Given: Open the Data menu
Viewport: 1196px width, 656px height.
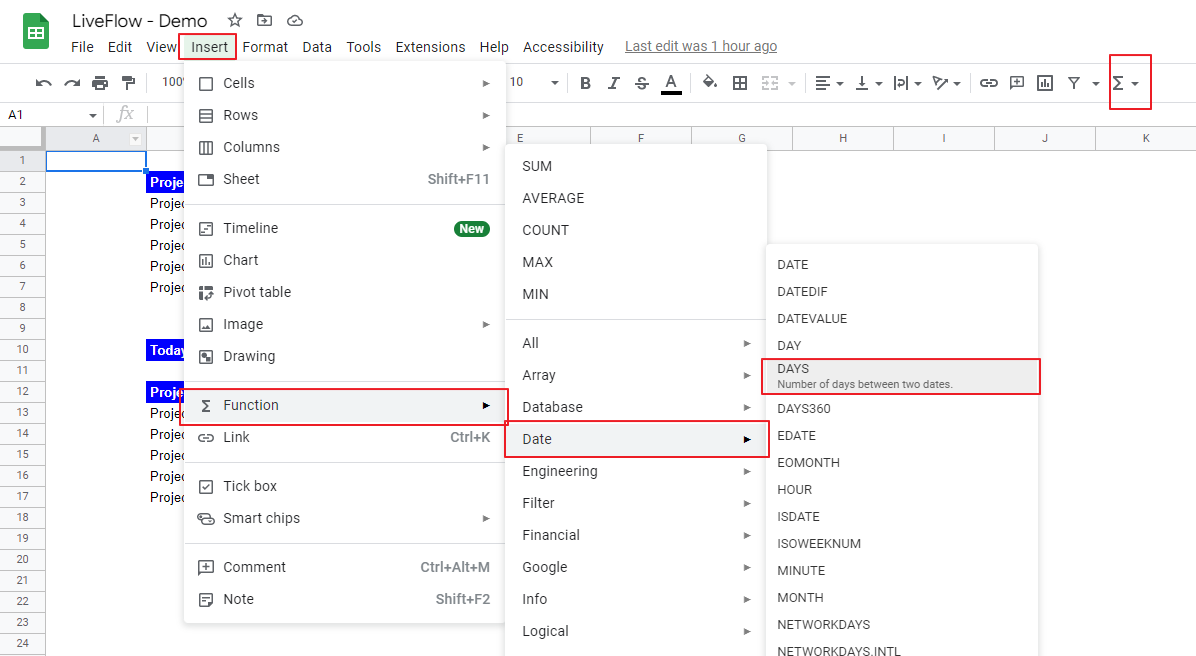Looking at the screenshot, I should point(317,47).
